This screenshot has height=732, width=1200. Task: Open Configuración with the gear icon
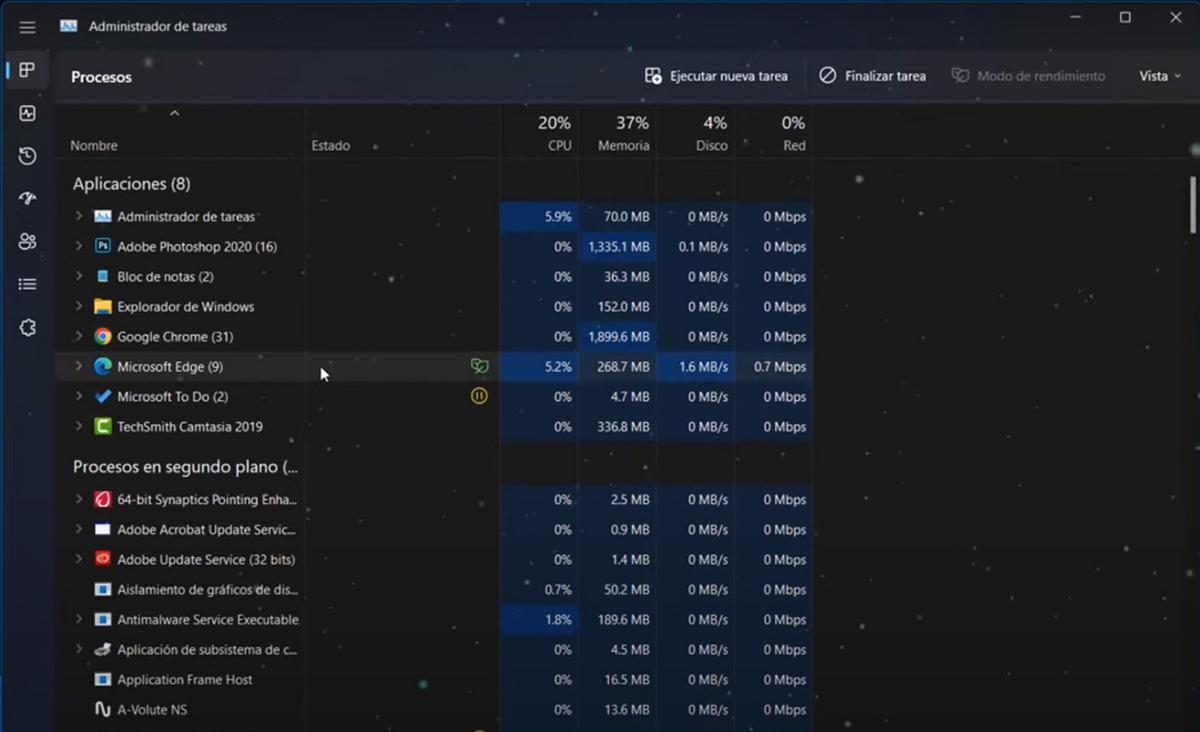click(27, 327)
